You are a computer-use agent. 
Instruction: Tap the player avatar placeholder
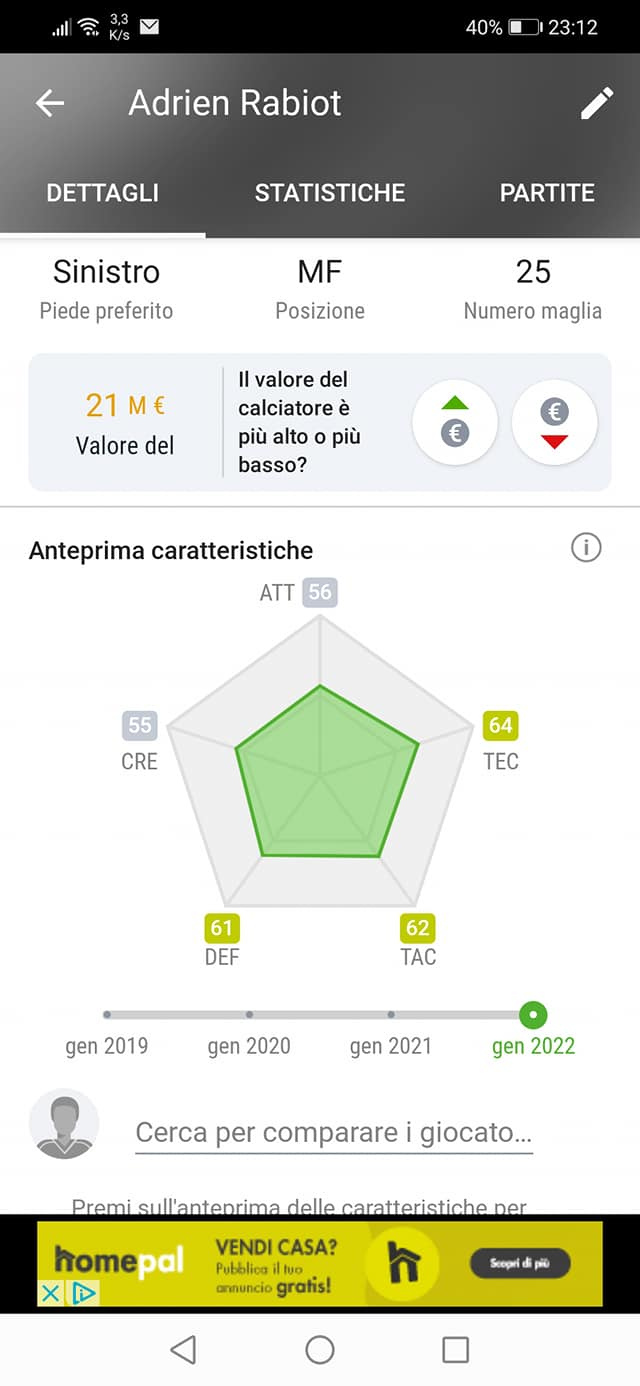tap(64, 1123)
